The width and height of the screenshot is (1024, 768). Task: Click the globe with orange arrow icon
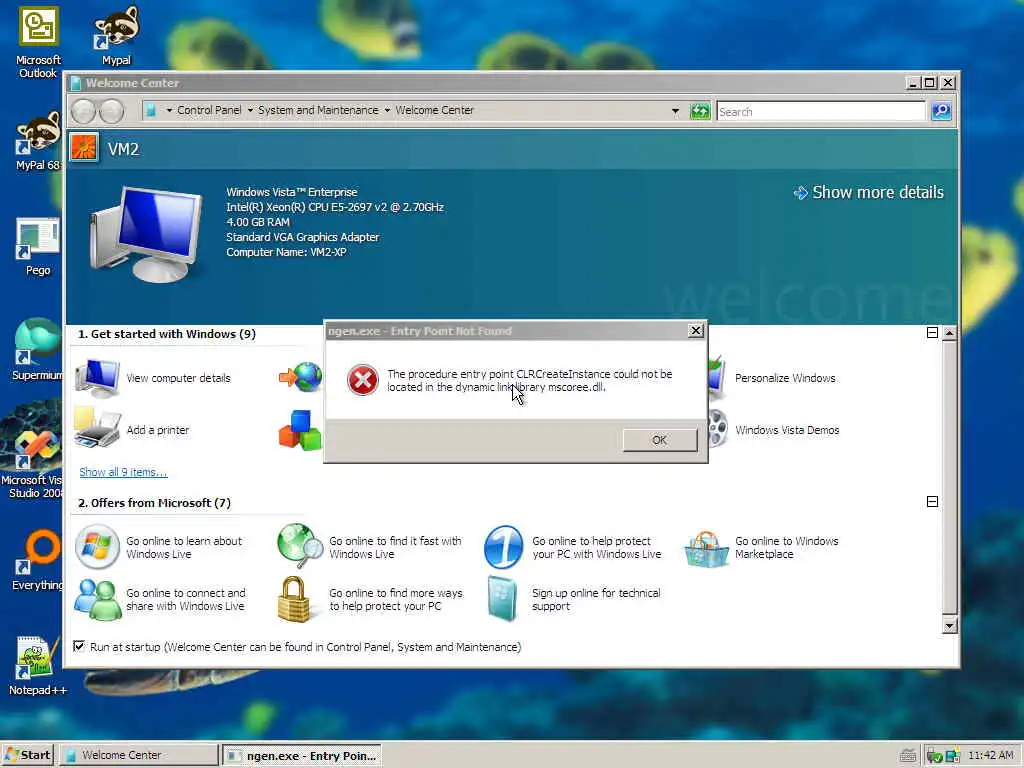tap(300, 376)
